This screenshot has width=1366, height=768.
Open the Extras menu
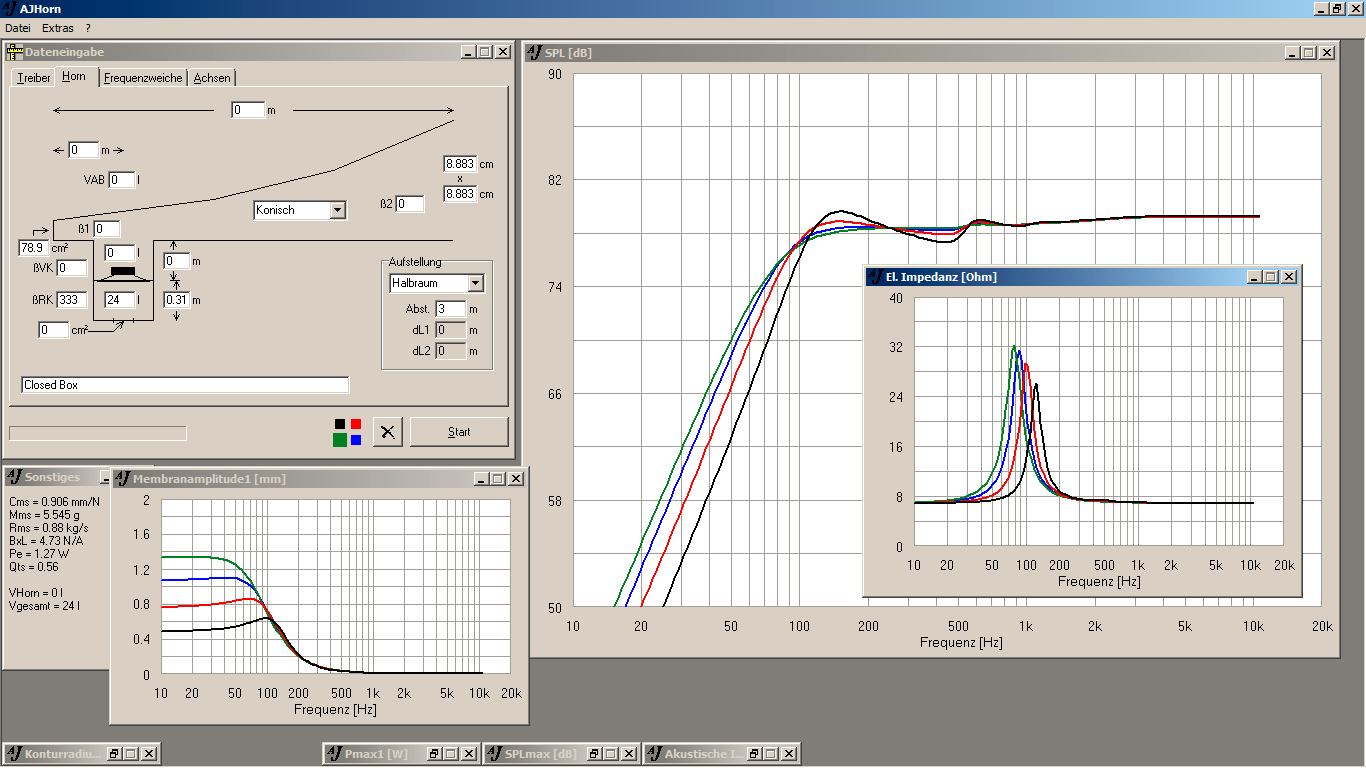coord(58,28)
